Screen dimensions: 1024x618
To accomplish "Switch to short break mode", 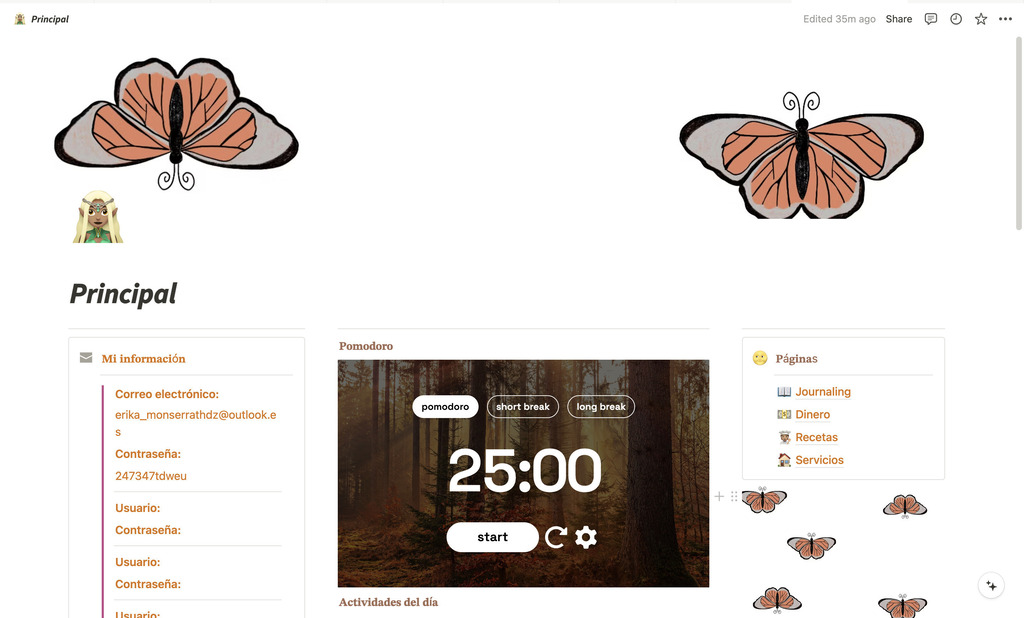I will click(x=522, y=406).
